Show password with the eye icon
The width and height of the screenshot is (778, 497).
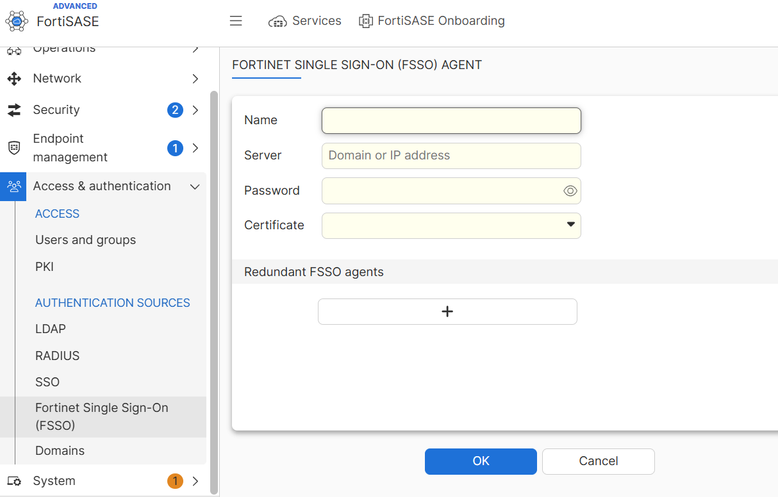point(570,191)
